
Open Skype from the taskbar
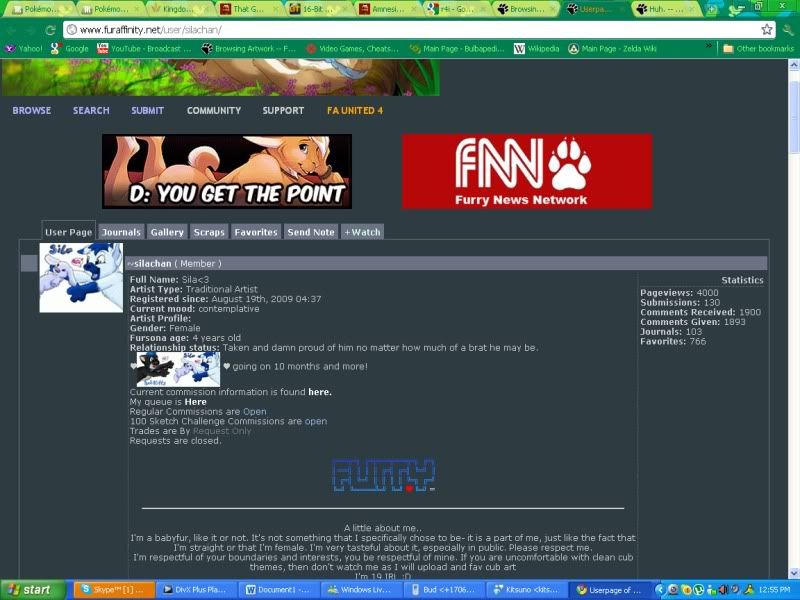coord(114,590)
